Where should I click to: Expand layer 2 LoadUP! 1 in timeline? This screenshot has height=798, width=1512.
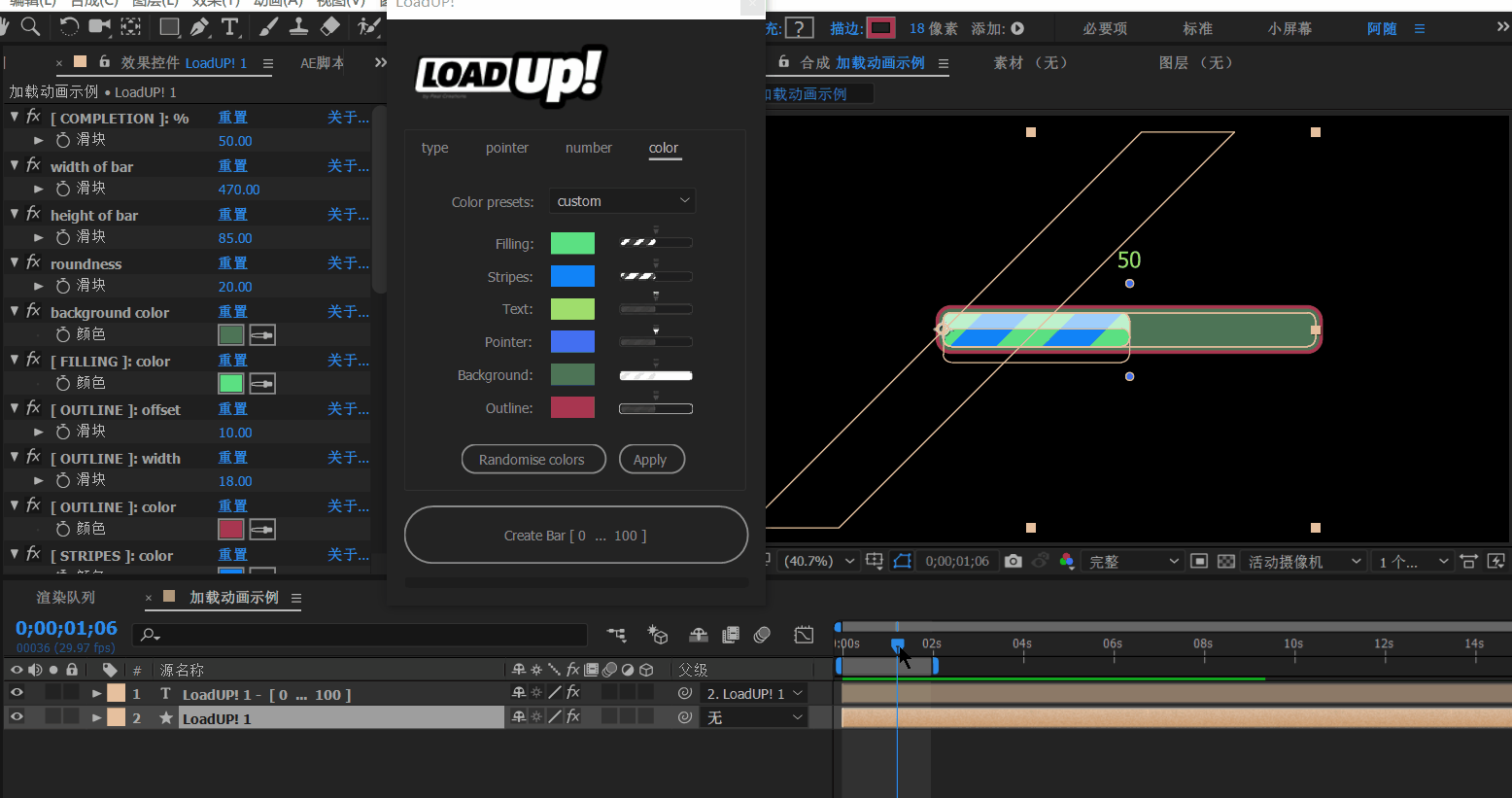pos(96,717)
